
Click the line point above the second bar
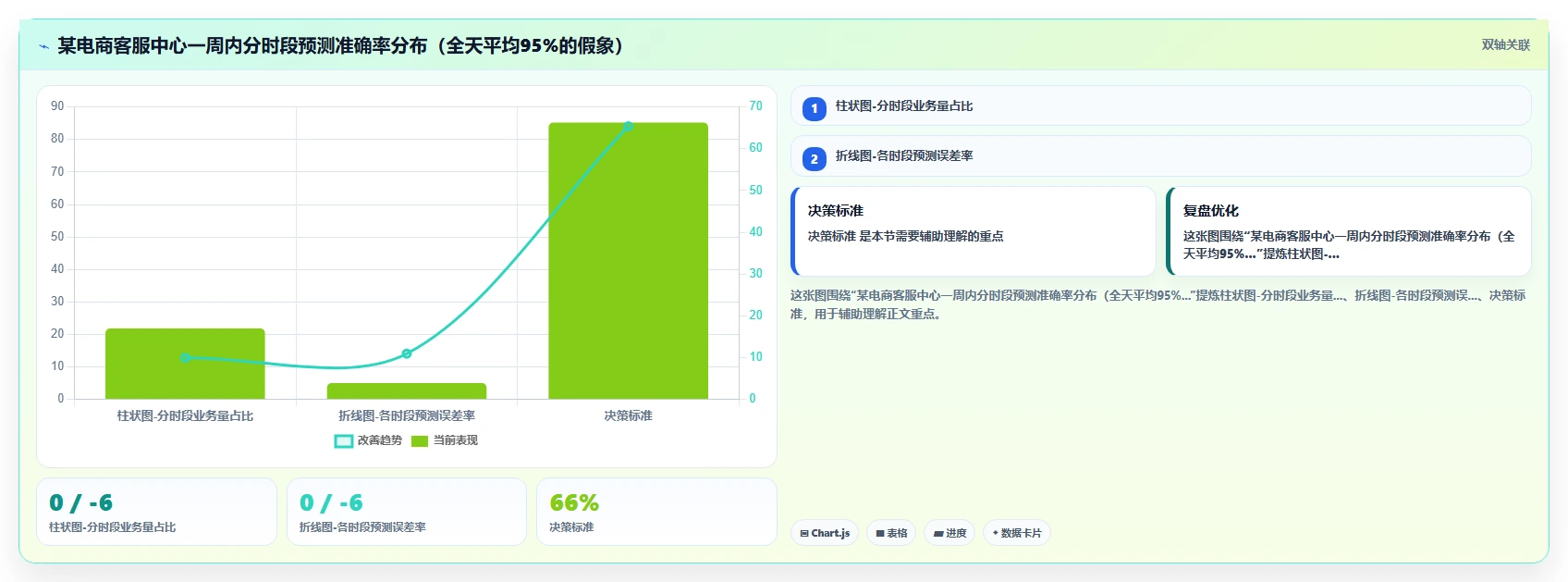click(x=407, y=353)
